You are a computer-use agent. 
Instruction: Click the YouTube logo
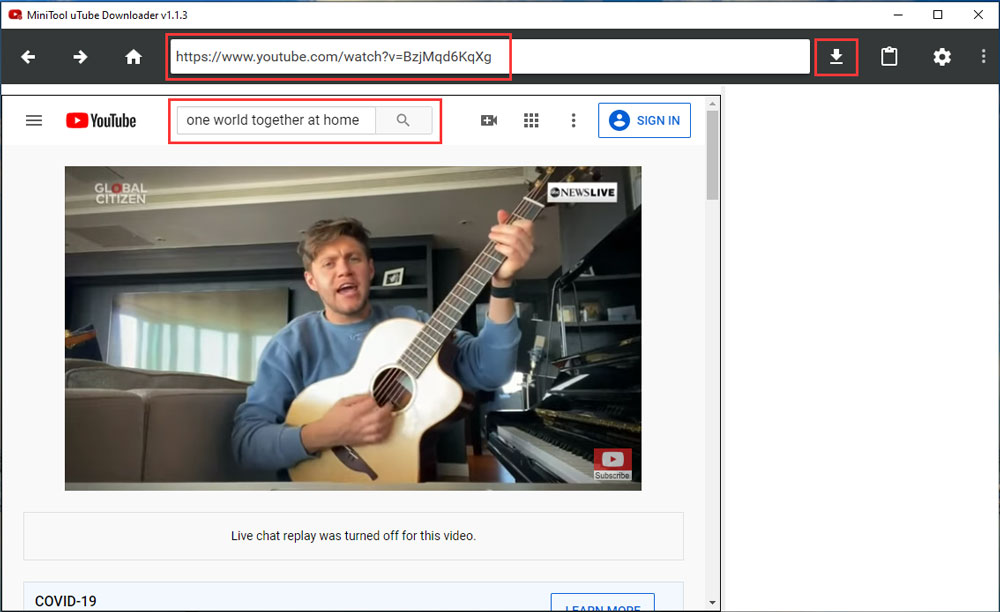101,120
